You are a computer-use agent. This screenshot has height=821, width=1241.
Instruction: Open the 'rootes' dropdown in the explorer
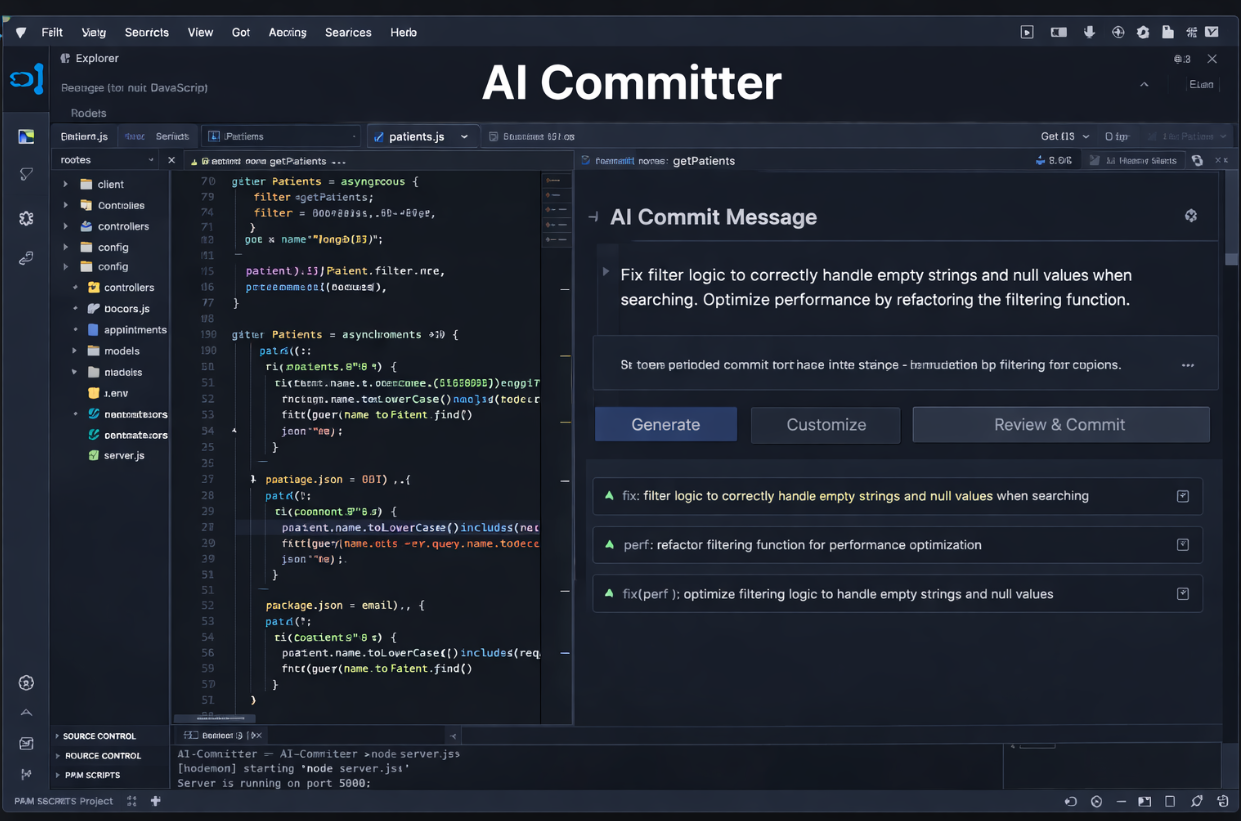pos(105,160)
